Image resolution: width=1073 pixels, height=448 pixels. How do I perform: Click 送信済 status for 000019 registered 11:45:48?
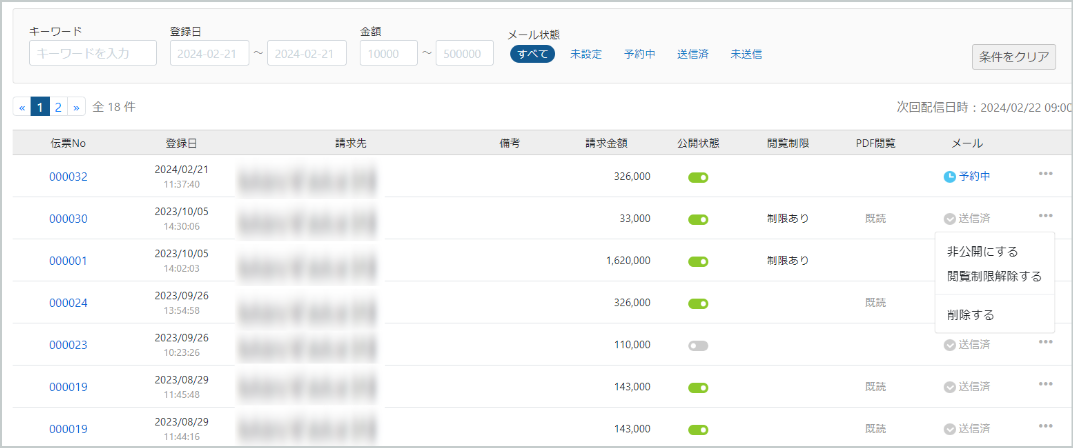point(967,387)
